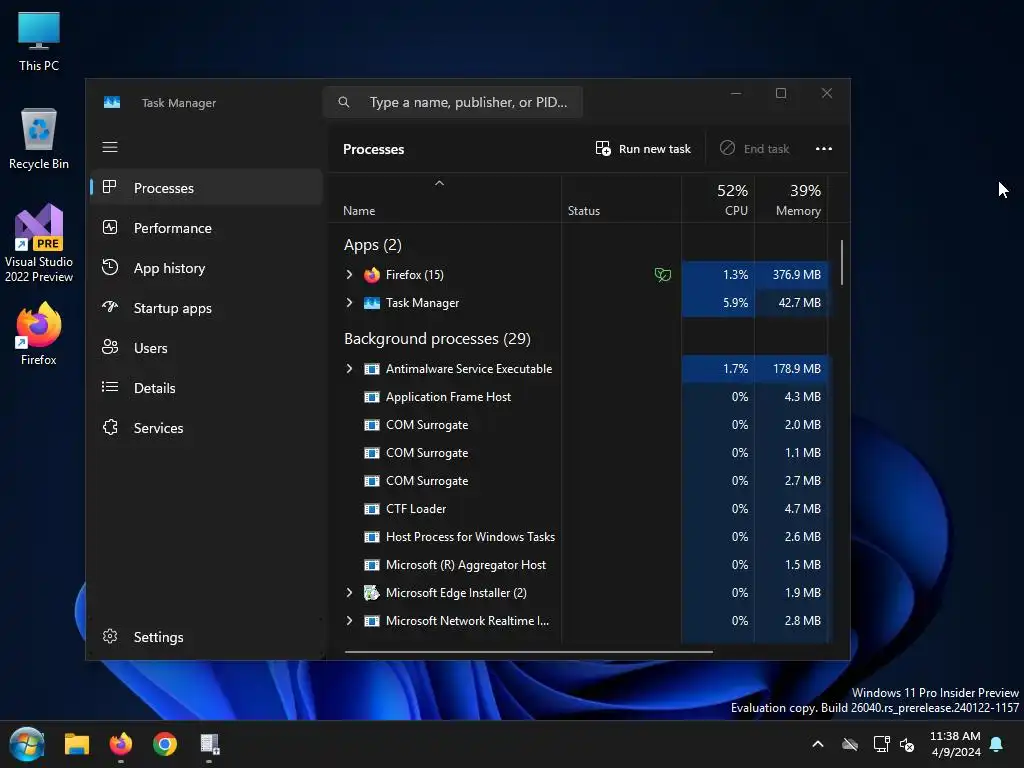Expand Antimalware Service Executable group
Image resolution: width=1024 pixels, height=768 pixels.
pos(349,369)
